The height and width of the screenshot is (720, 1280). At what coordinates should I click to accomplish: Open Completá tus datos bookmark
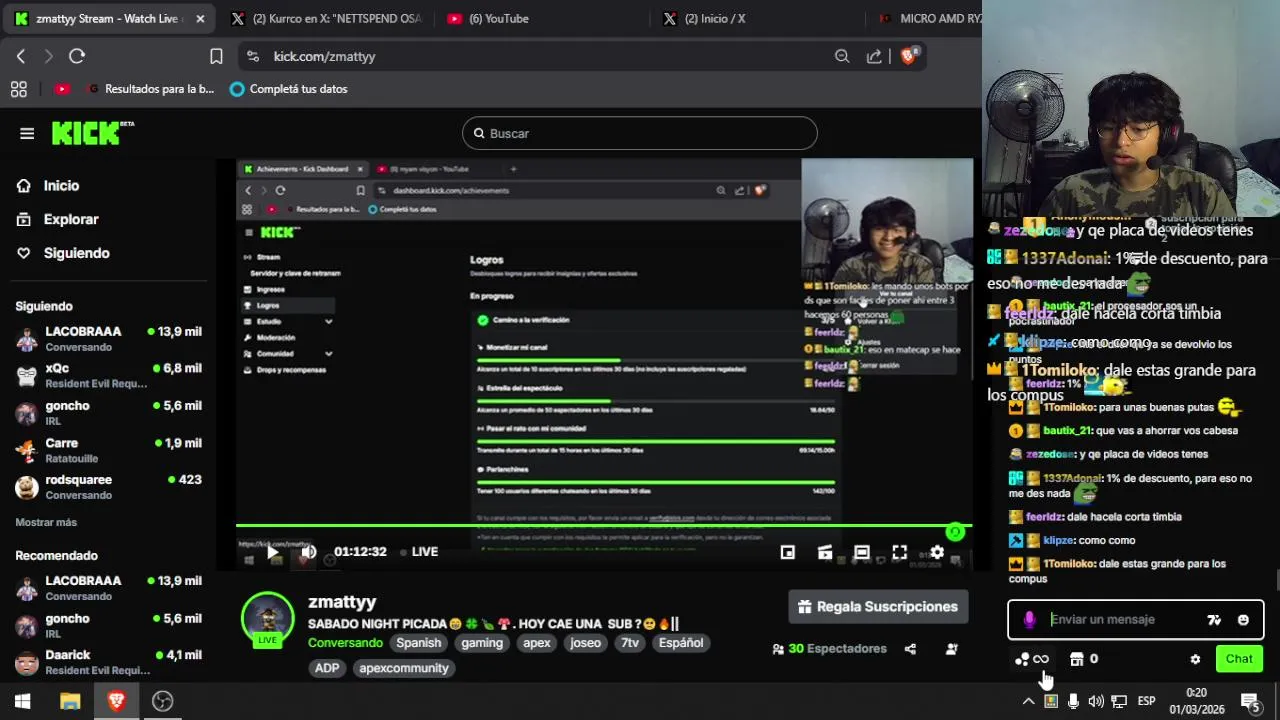(288, 89)
